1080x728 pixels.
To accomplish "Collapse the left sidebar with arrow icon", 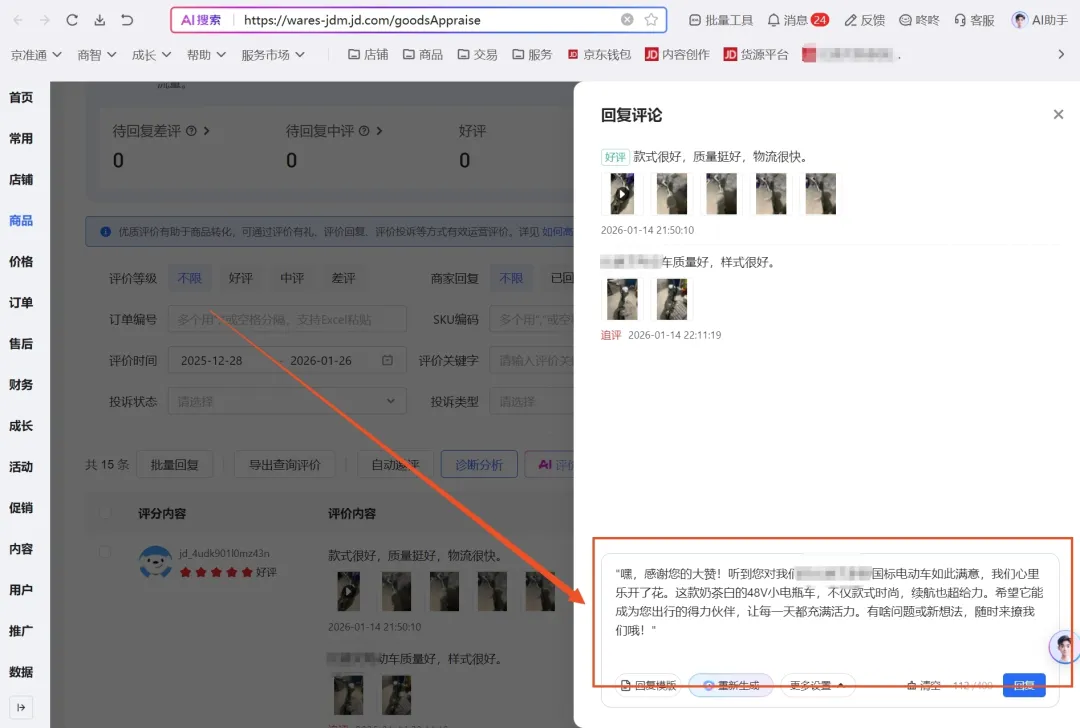I will click(21, 707).
